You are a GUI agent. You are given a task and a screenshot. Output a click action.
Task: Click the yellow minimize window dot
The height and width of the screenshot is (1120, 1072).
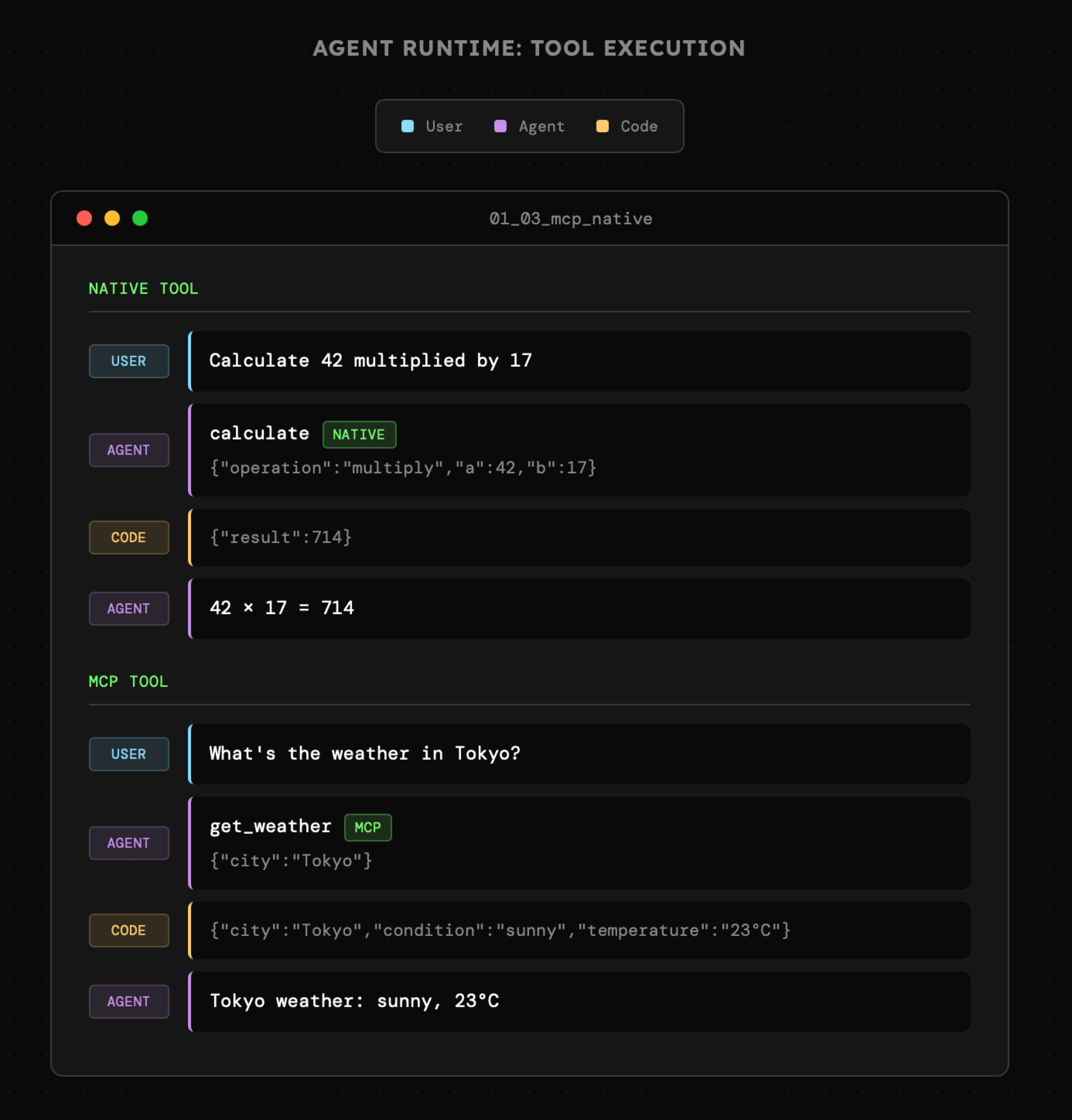click(x=112, y=218)
